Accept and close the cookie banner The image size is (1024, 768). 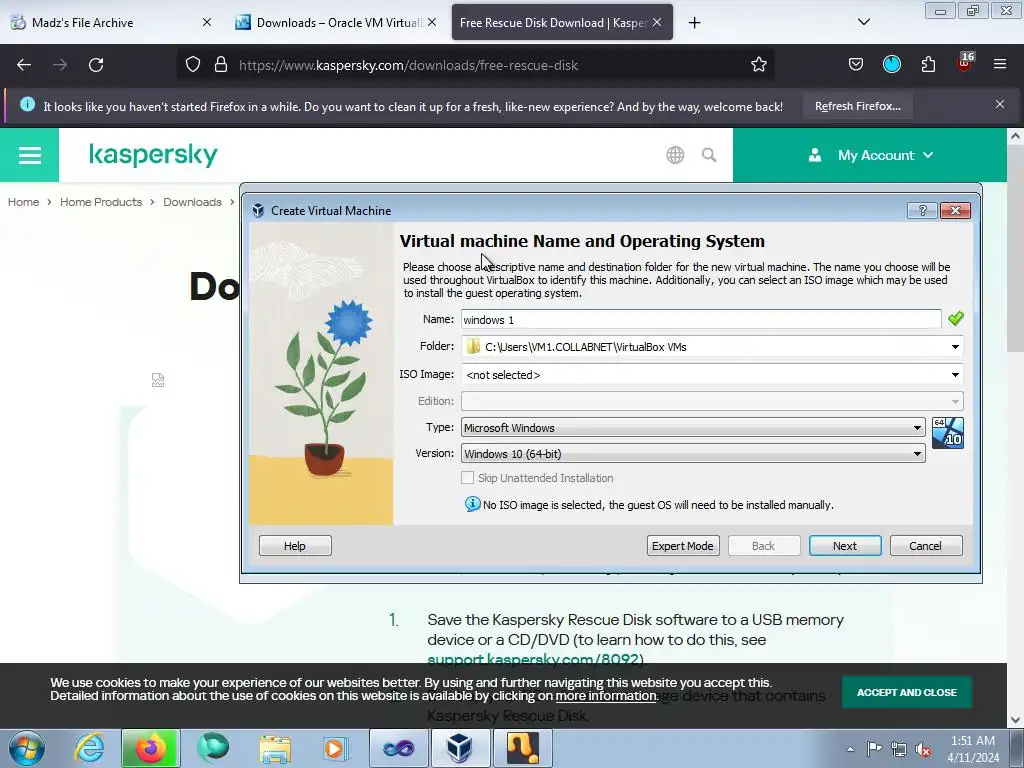click(x=906, y=692)
